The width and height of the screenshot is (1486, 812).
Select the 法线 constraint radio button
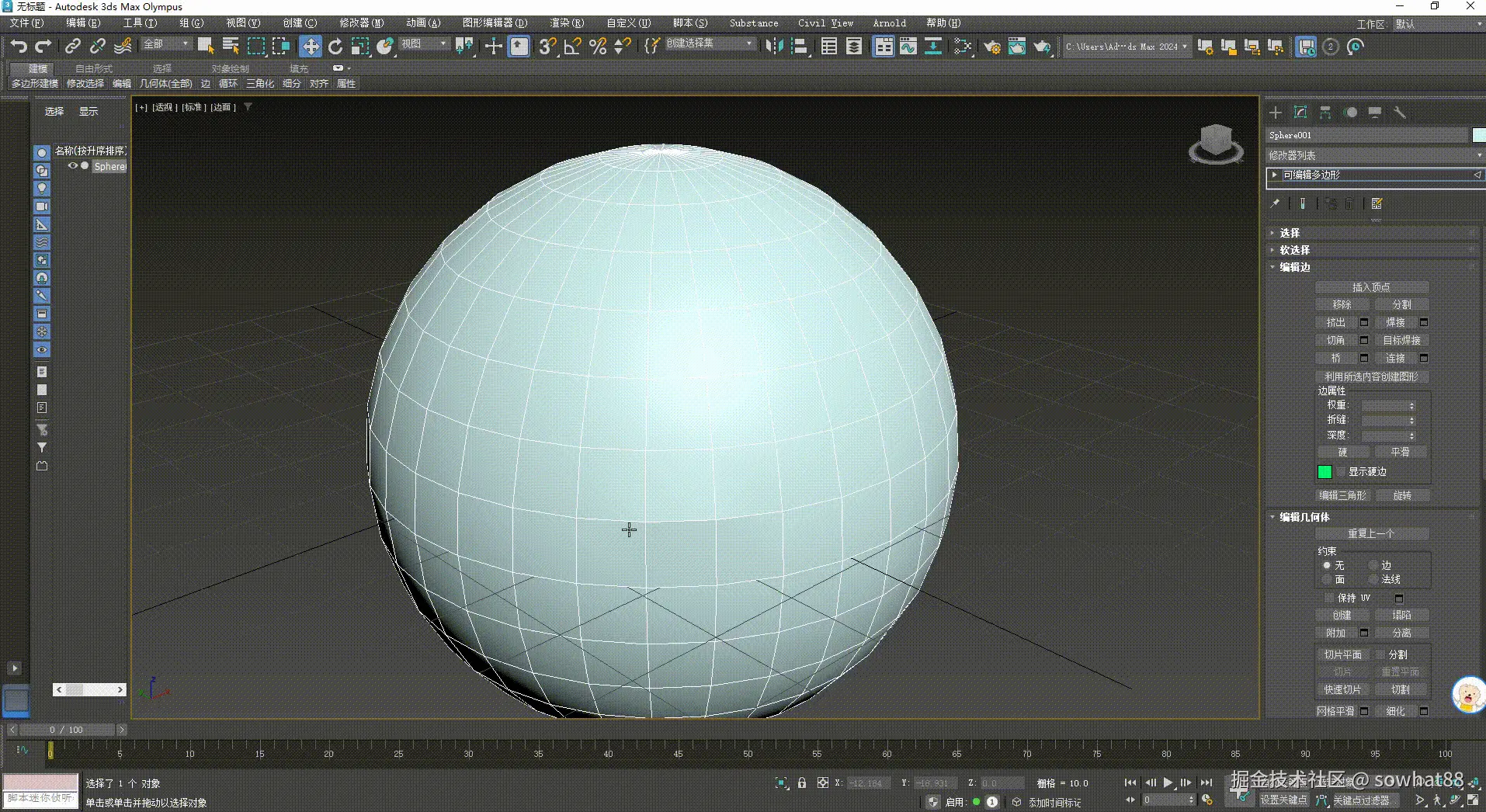1373,580
